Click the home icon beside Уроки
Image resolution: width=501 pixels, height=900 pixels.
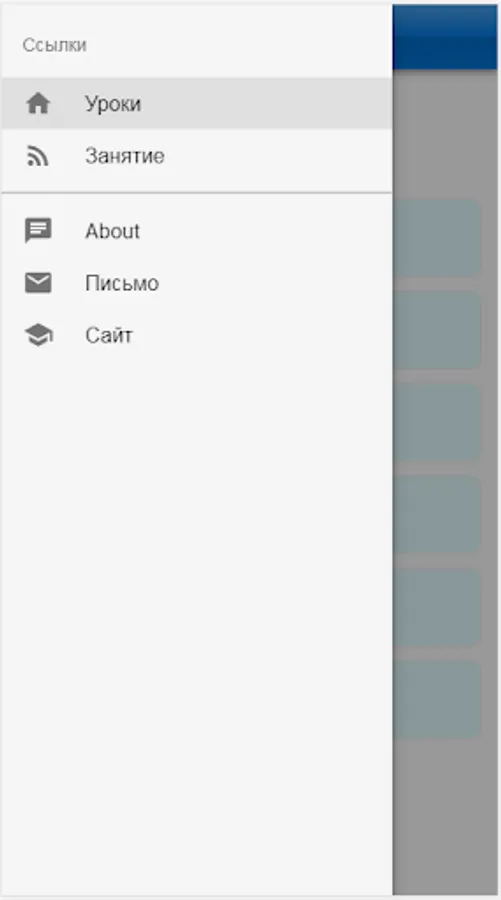tap(38, 104)
